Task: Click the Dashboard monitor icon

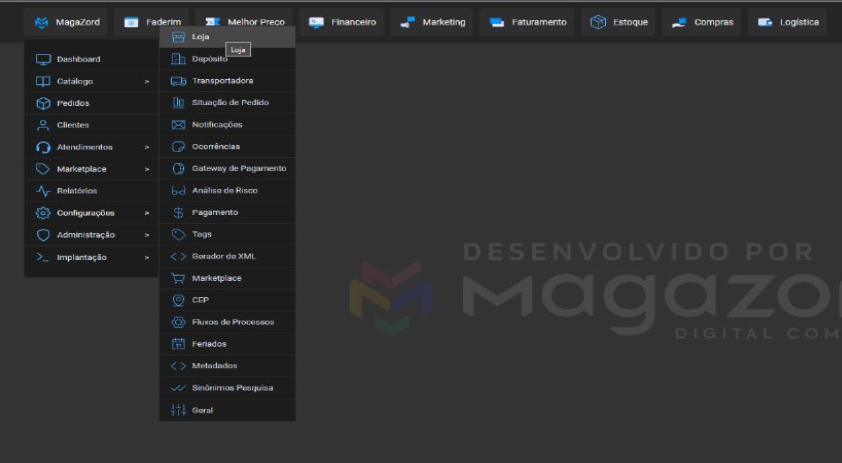Action: (43, 59)
